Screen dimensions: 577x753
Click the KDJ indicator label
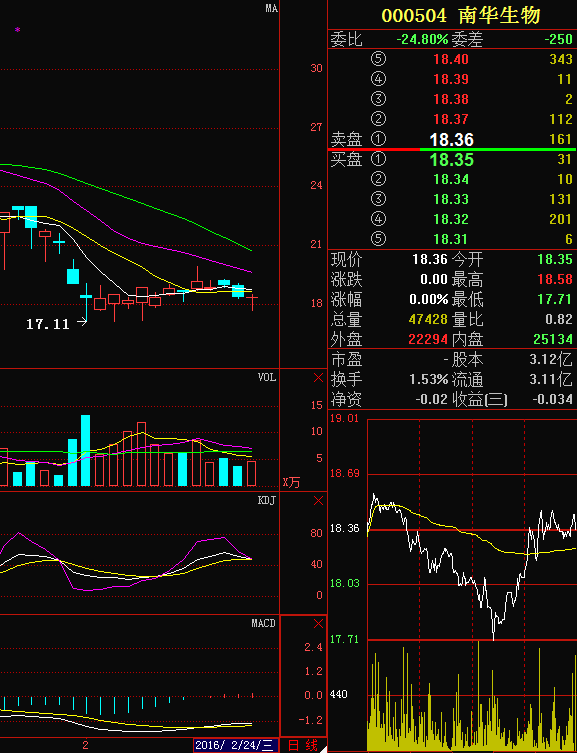tap(267, 500)
